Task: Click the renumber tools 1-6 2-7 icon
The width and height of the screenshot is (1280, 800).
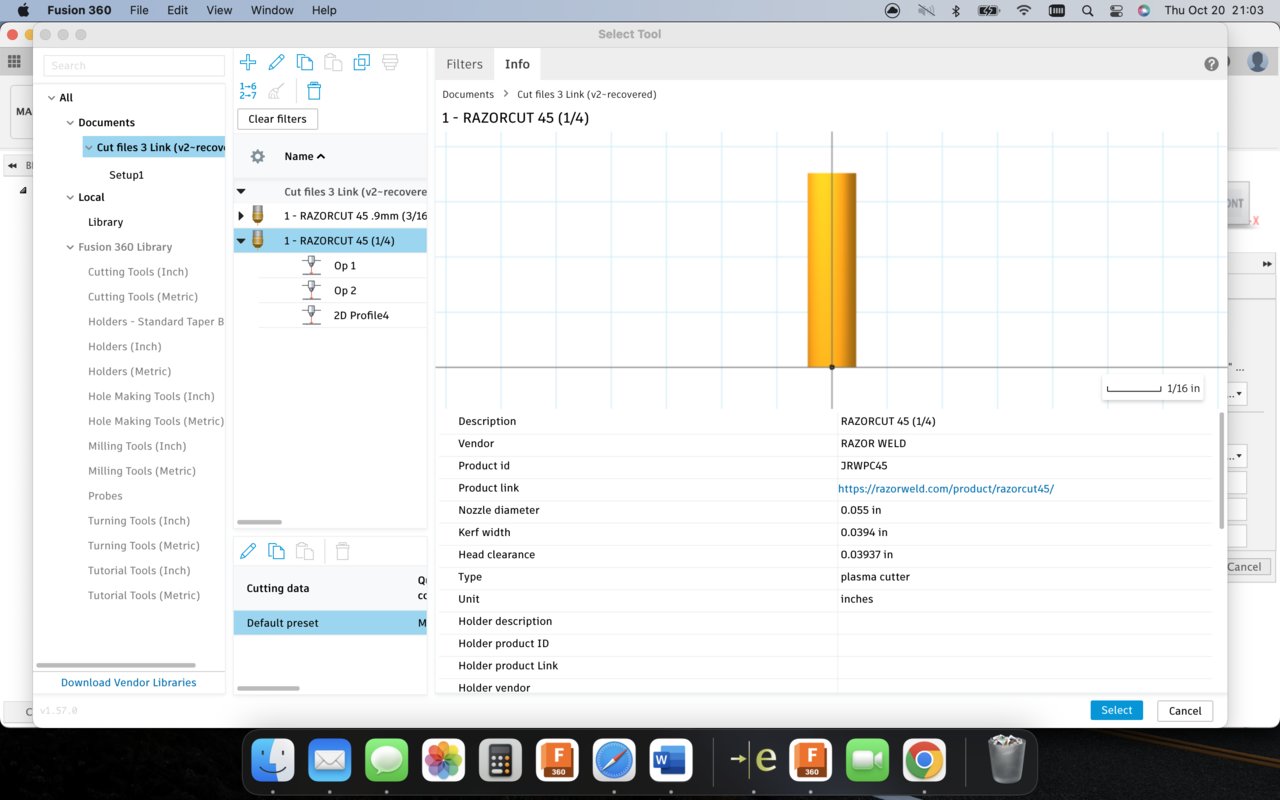Action: pyautogui.click(x=248, y=91)
